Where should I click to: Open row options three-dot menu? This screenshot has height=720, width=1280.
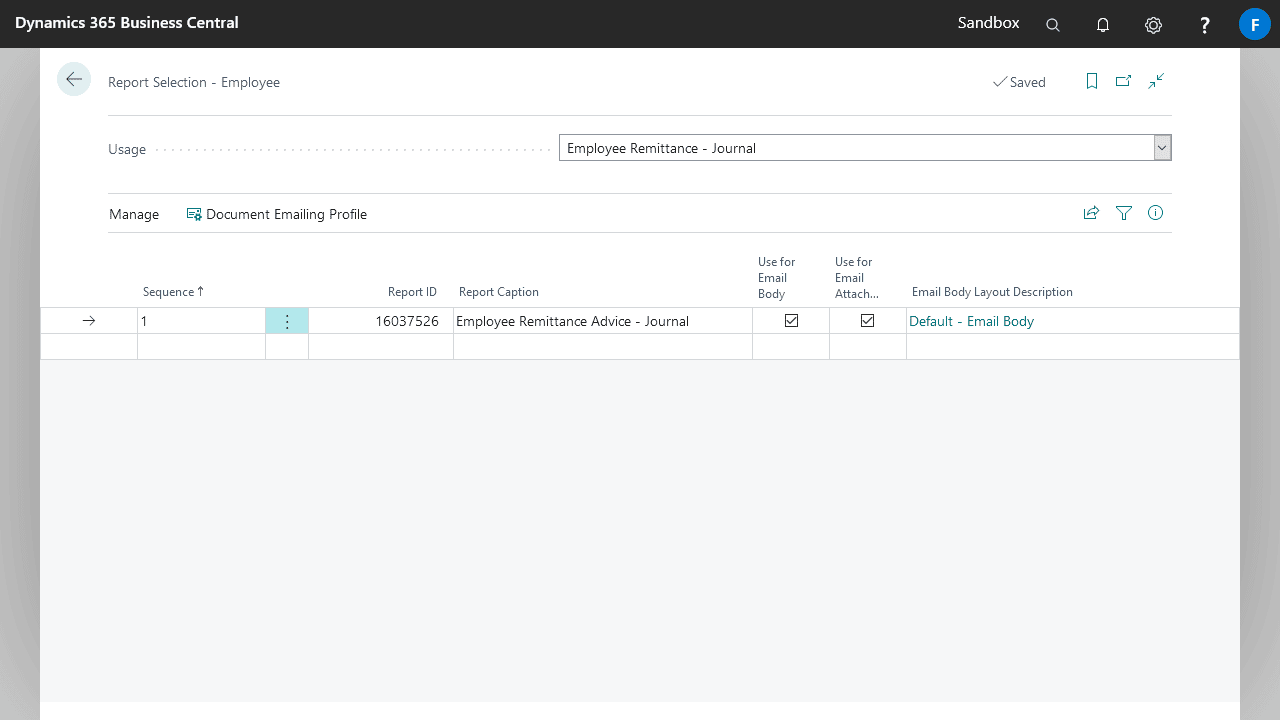[x=287, y=321]
